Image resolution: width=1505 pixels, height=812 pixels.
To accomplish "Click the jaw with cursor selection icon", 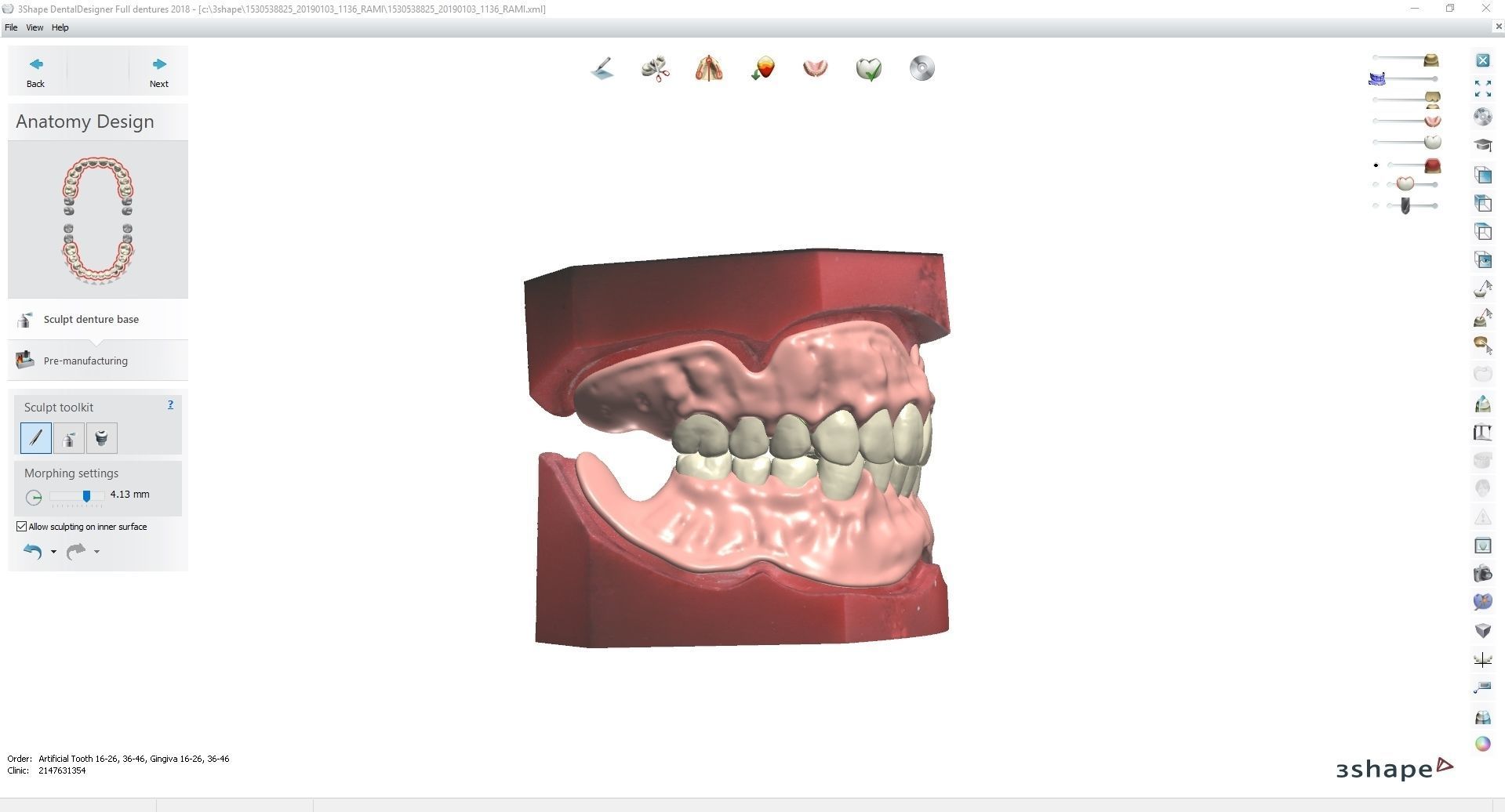I will tap(1483, 346).
